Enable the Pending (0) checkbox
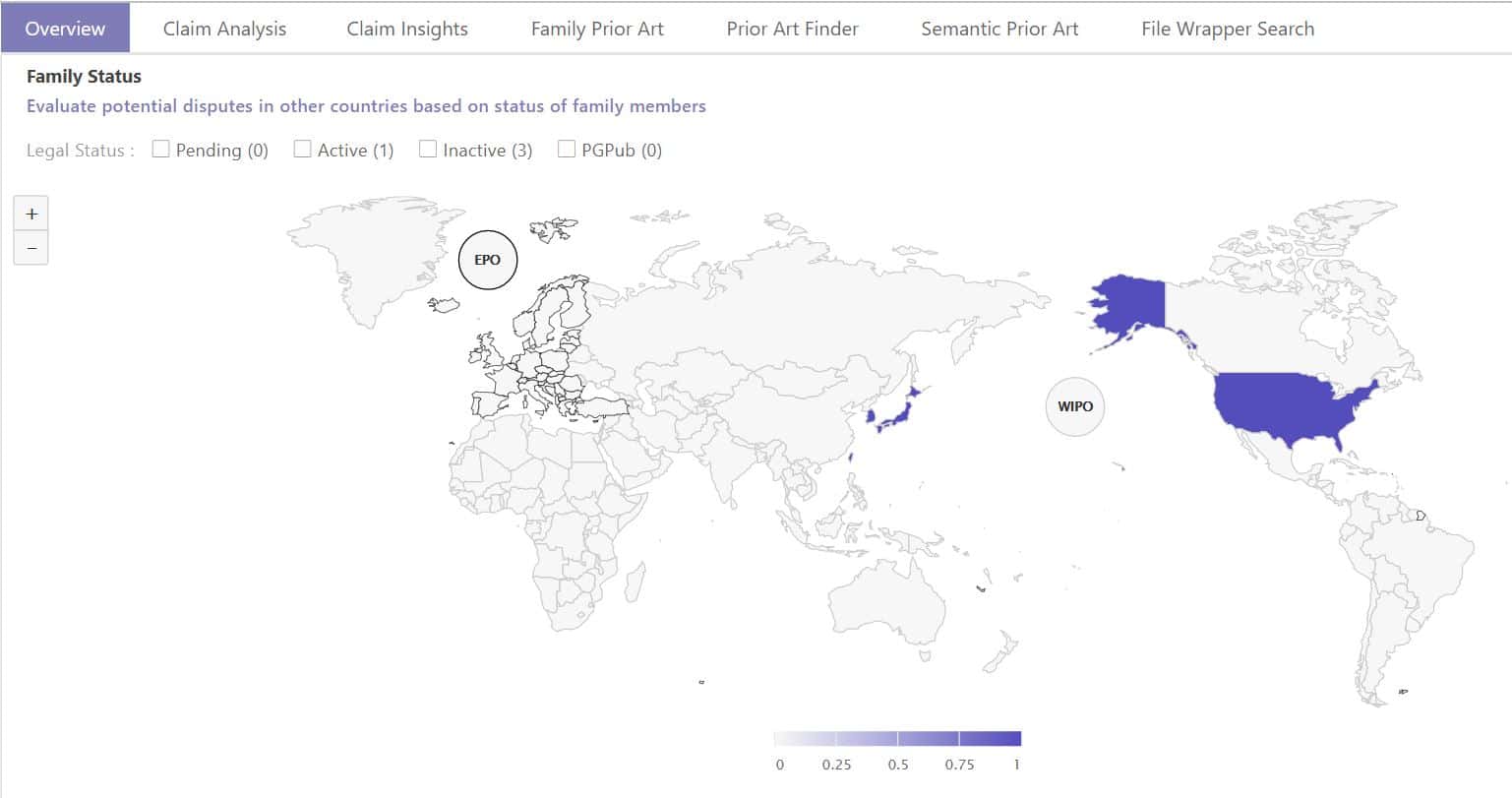The image size is (1512, 798). 161,150
